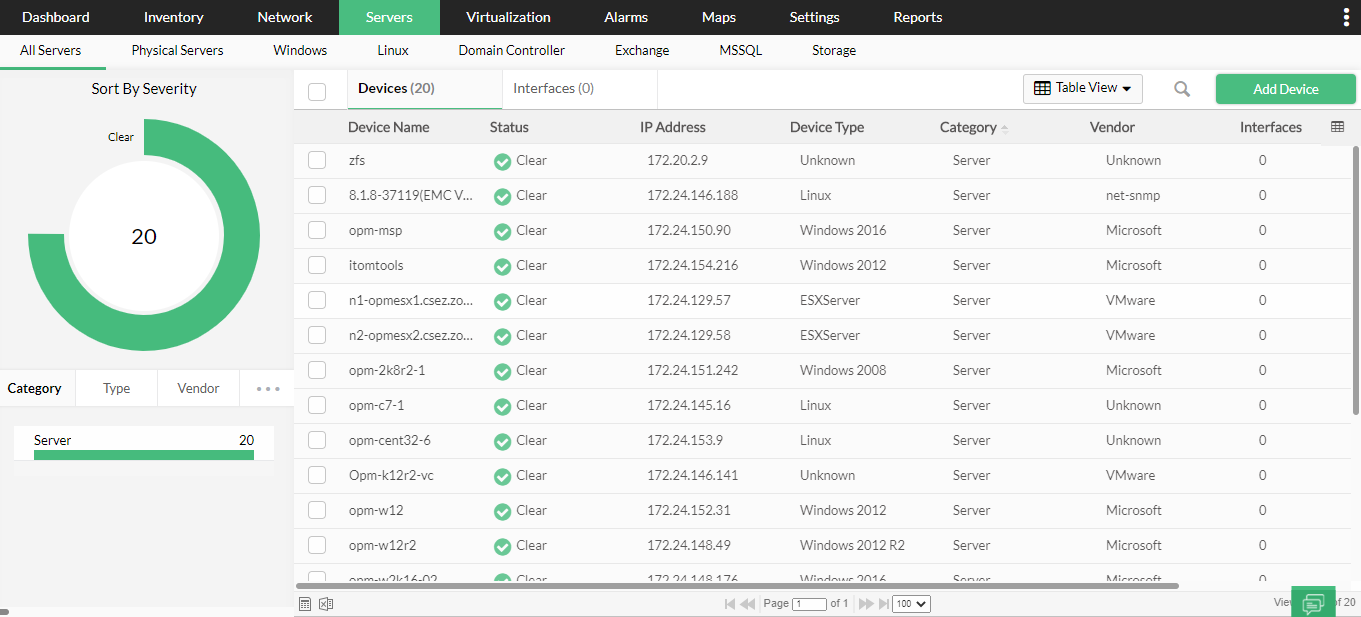Open the Maps main tab

click(719, 17)
